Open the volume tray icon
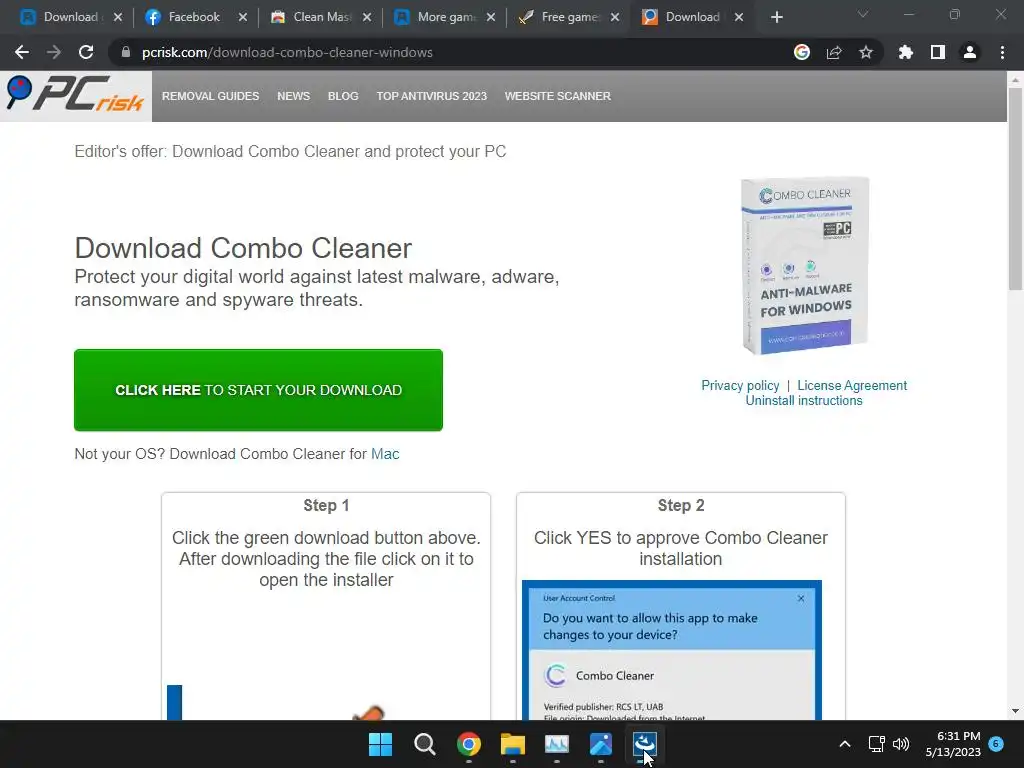 click(x=901, y=744)
